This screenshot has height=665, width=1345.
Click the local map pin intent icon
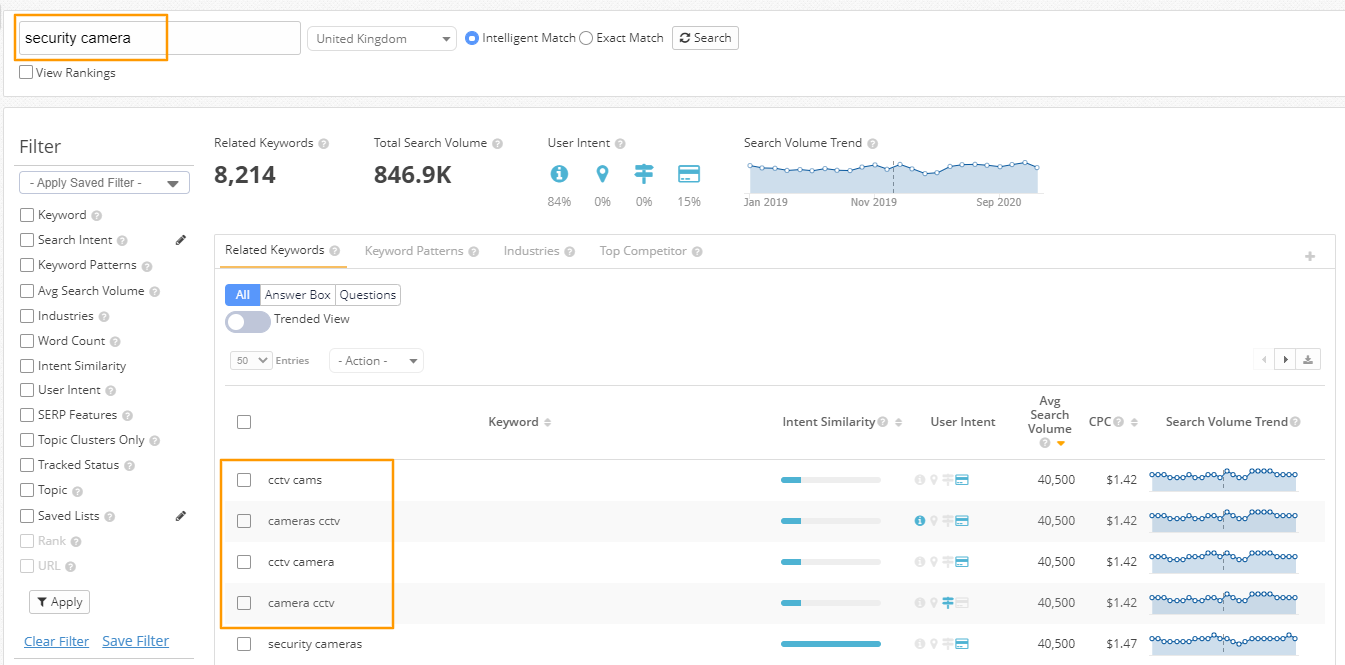click(602, 174)
